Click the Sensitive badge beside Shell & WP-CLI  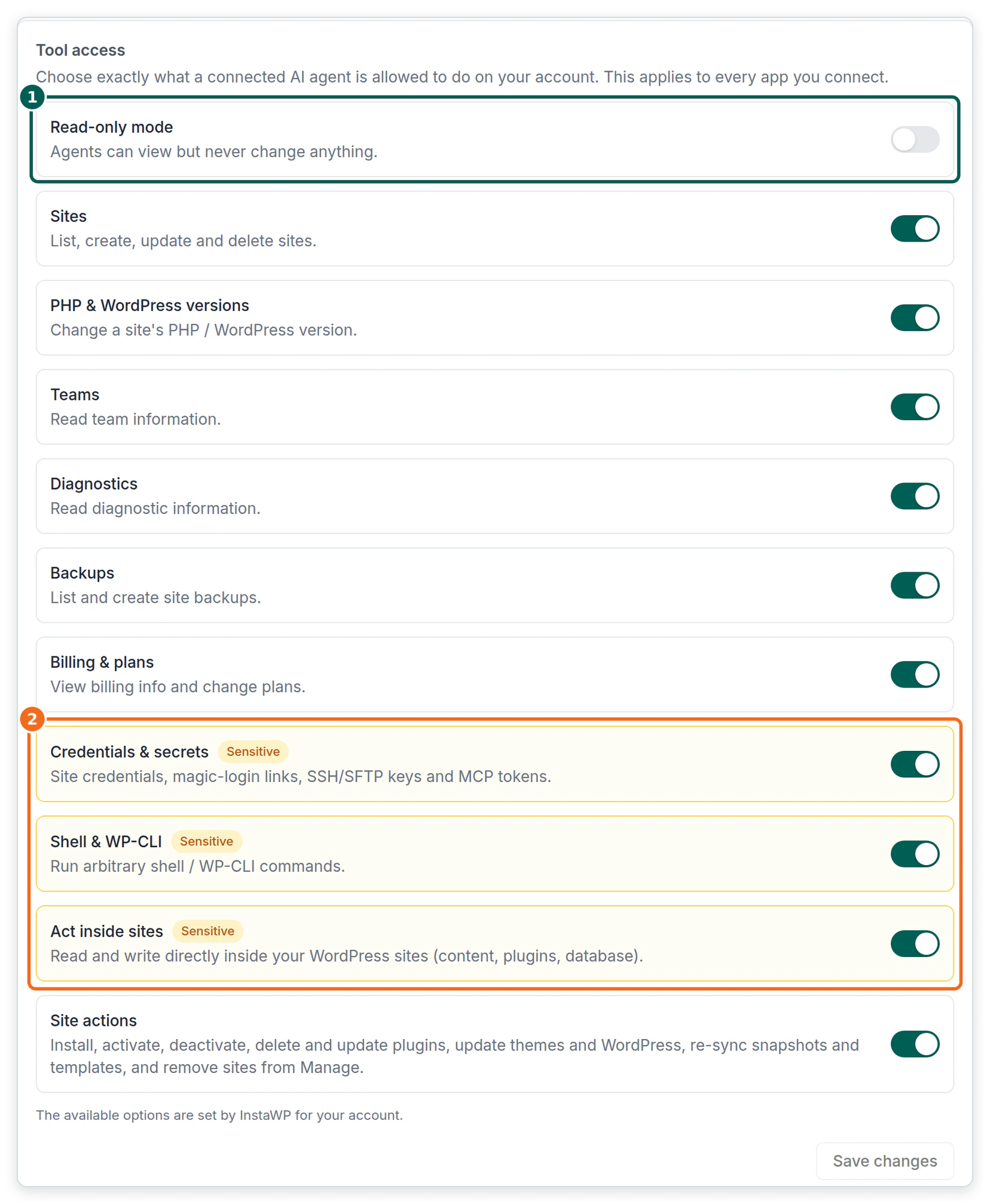pyautogui.click(x=206, y=841)
